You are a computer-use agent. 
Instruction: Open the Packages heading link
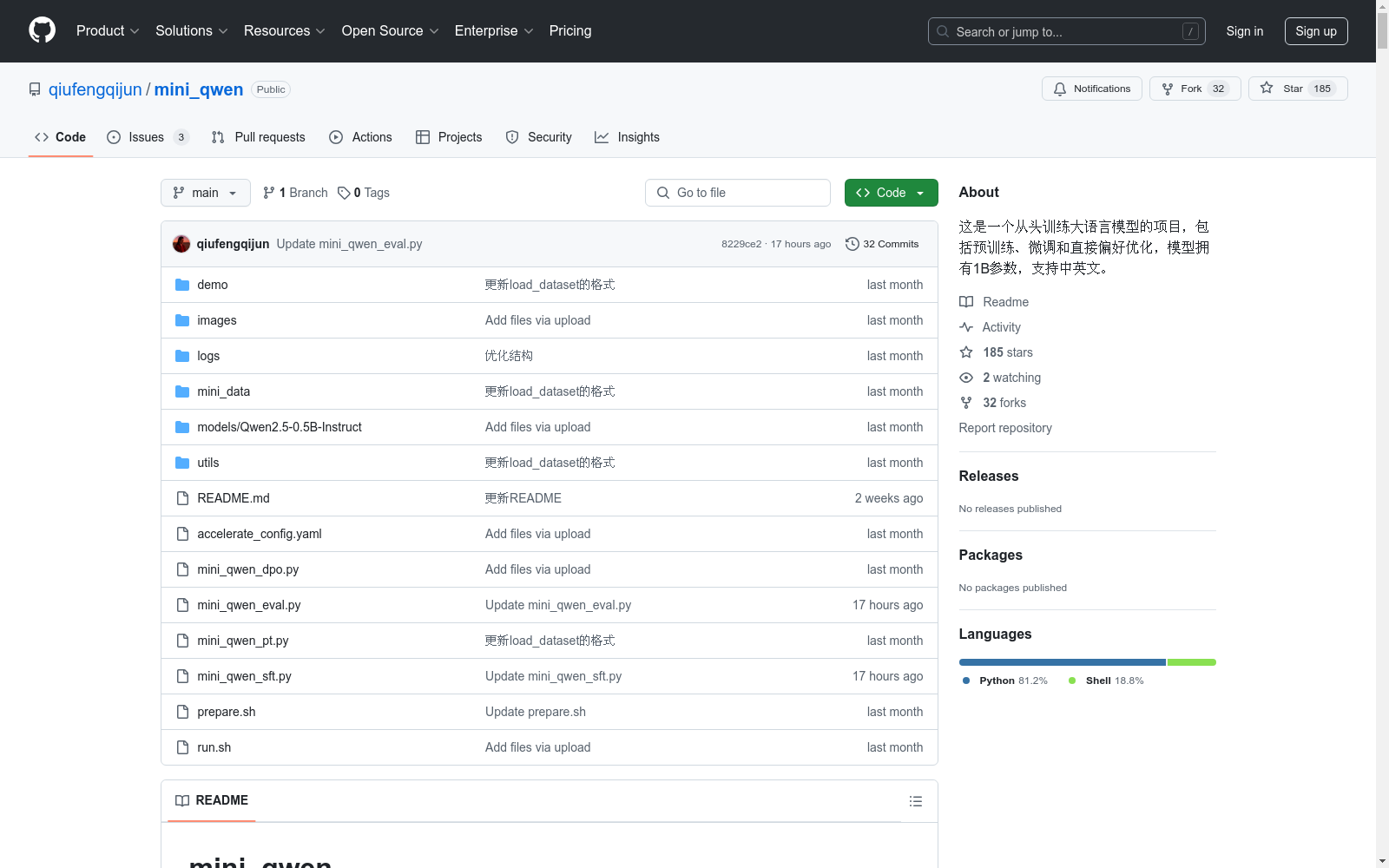(x=991, y=555)
